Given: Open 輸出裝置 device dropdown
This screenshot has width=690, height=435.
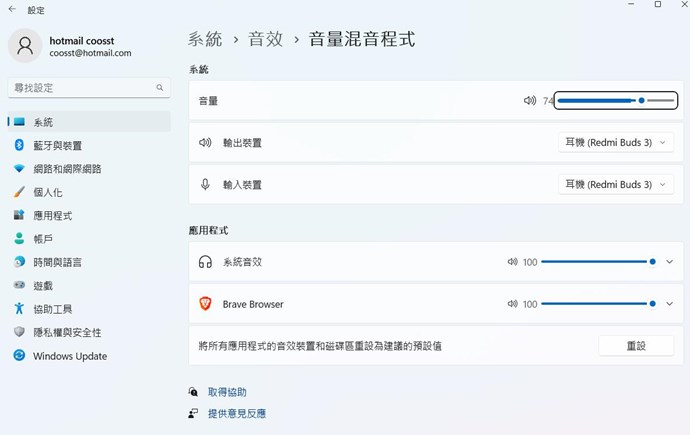Looking at the screenshot, I should coord(615,143).
